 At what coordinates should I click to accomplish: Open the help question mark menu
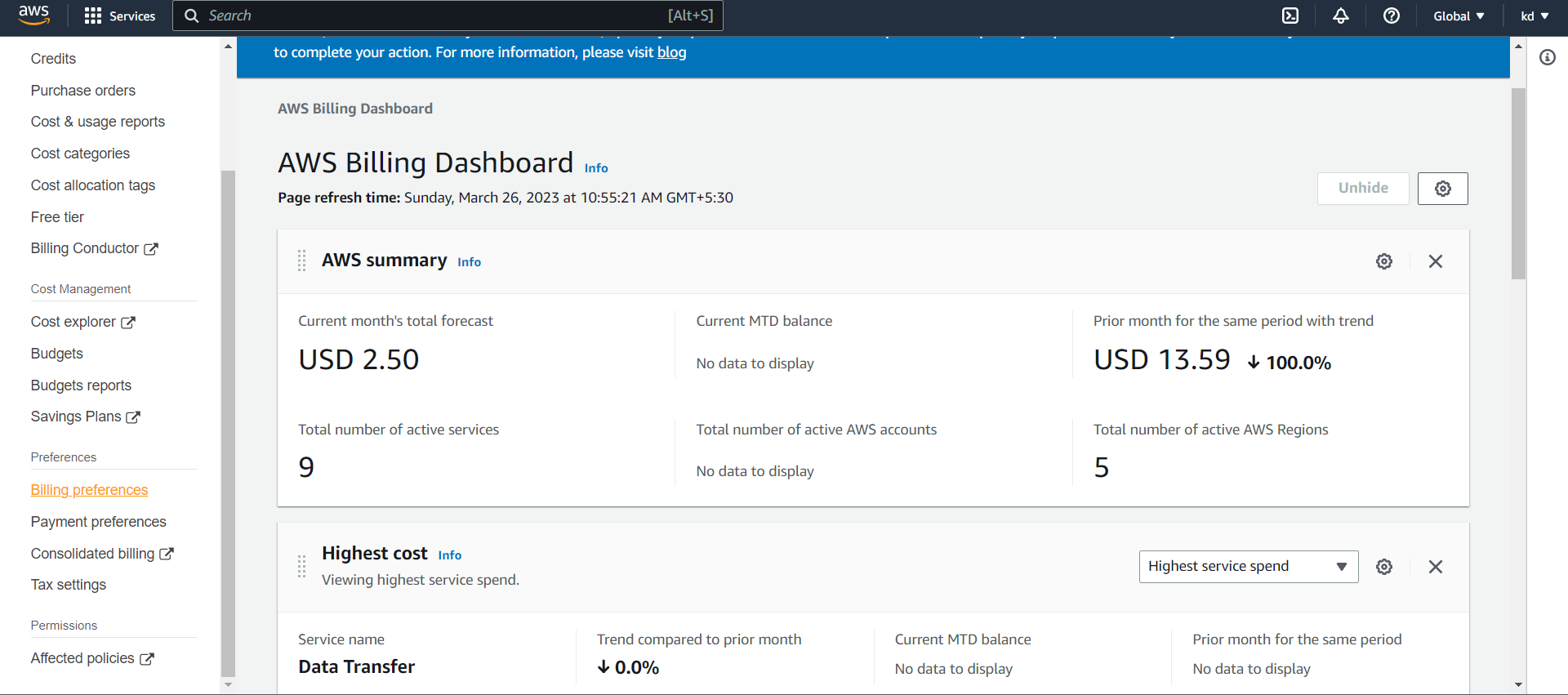point(1392,16)
